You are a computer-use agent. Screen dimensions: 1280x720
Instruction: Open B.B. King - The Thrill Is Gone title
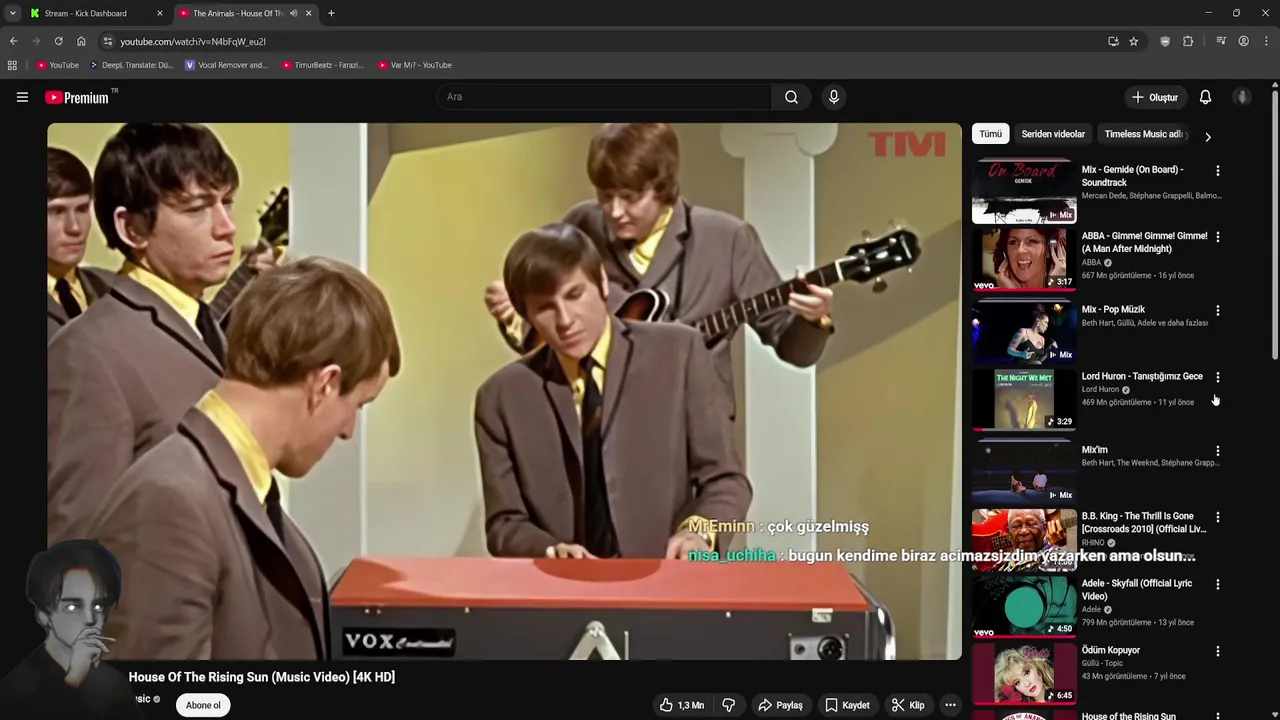[x=1144, y=522]
